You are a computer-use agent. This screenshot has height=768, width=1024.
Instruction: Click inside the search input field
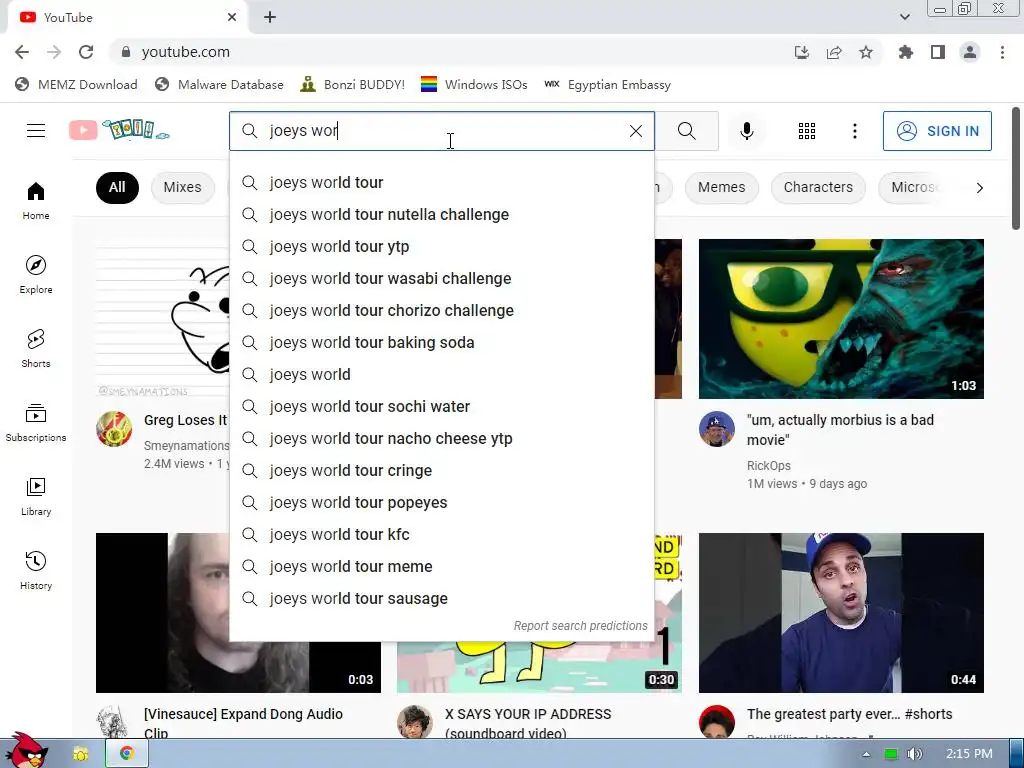tap(444, 131)
